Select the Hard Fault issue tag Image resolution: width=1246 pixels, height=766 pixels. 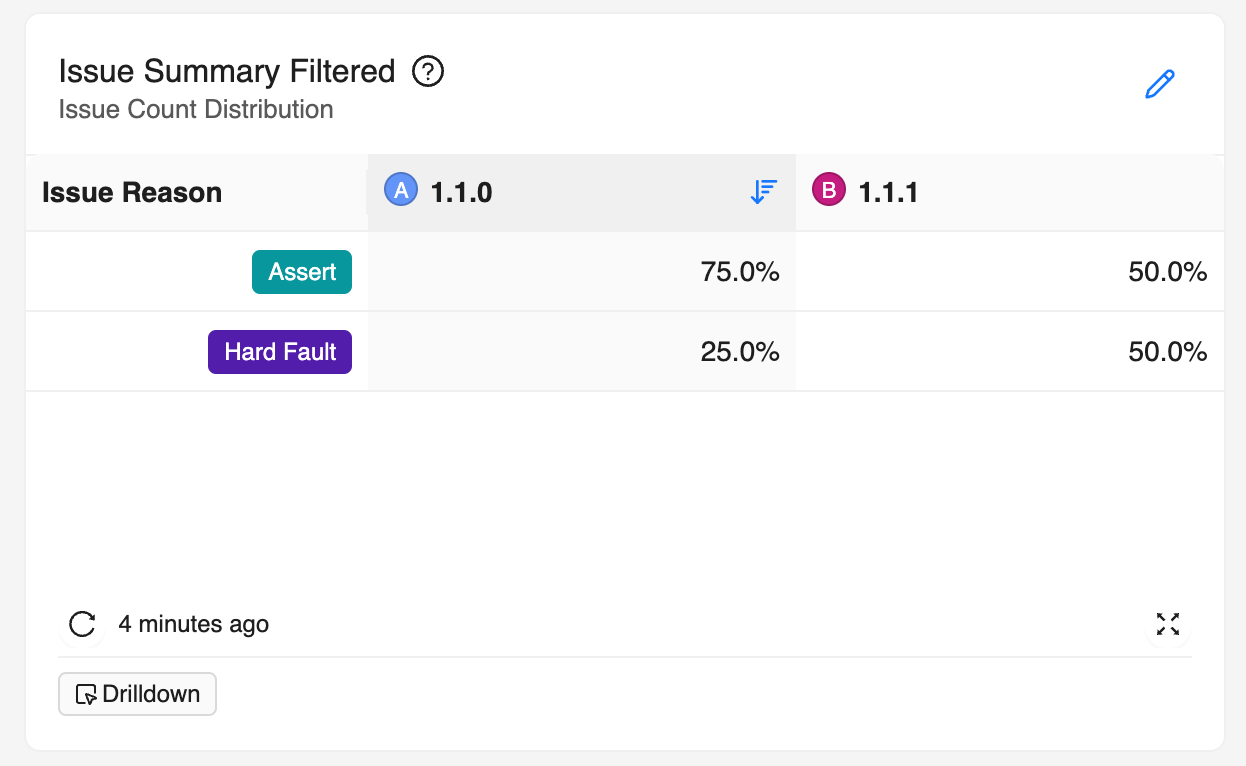point(280,352)
